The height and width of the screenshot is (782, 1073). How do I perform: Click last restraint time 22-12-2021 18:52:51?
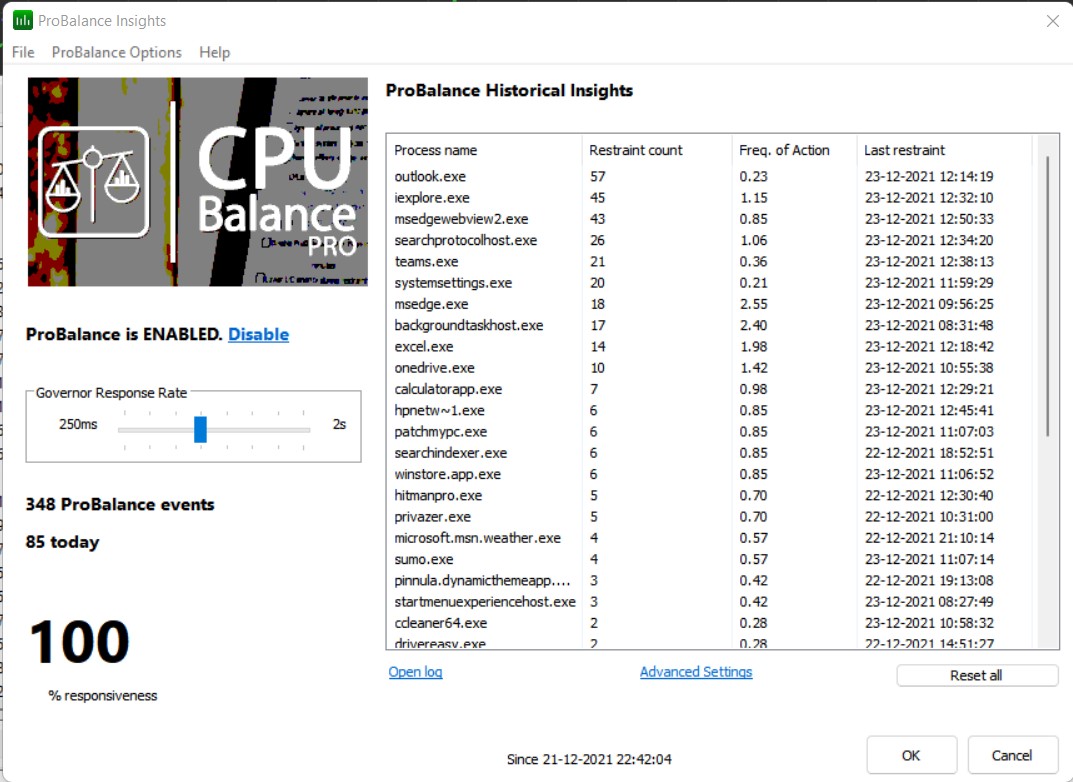pos(929,453)
